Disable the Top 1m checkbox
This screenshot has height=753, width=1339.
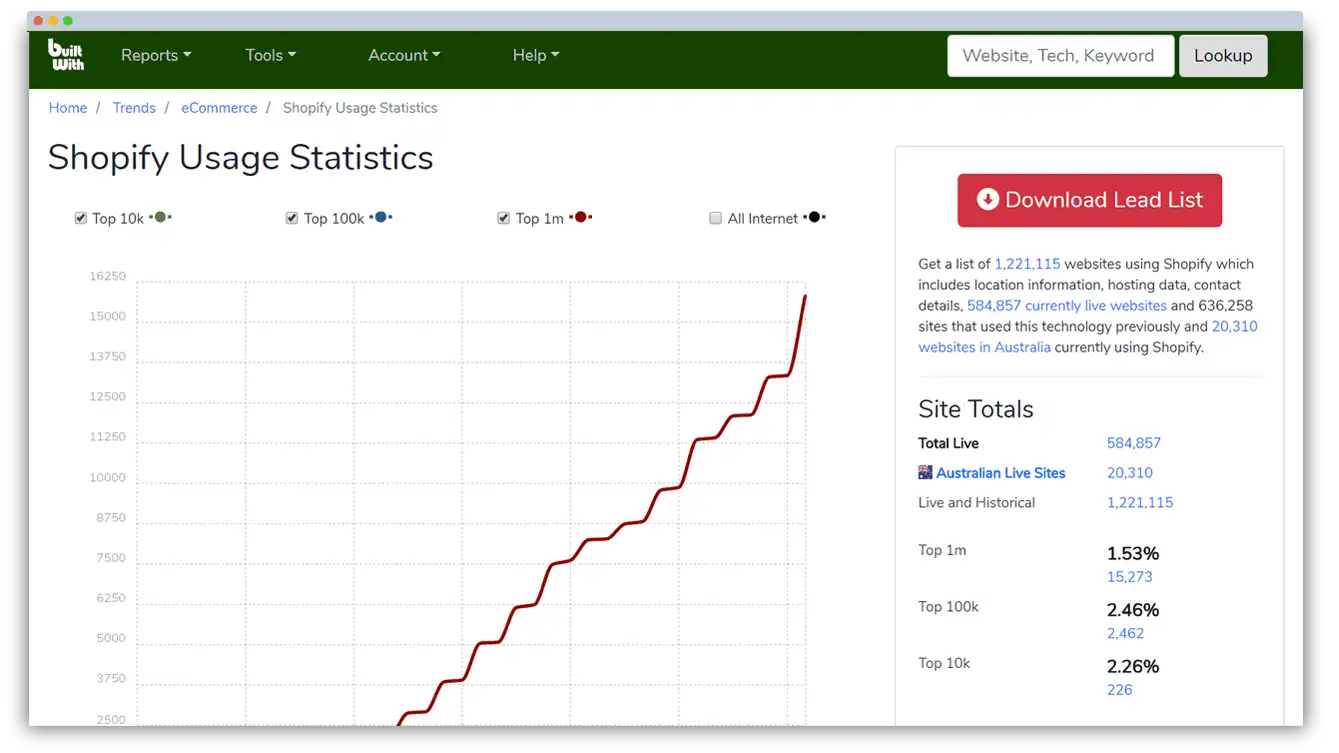click(504, 218)
